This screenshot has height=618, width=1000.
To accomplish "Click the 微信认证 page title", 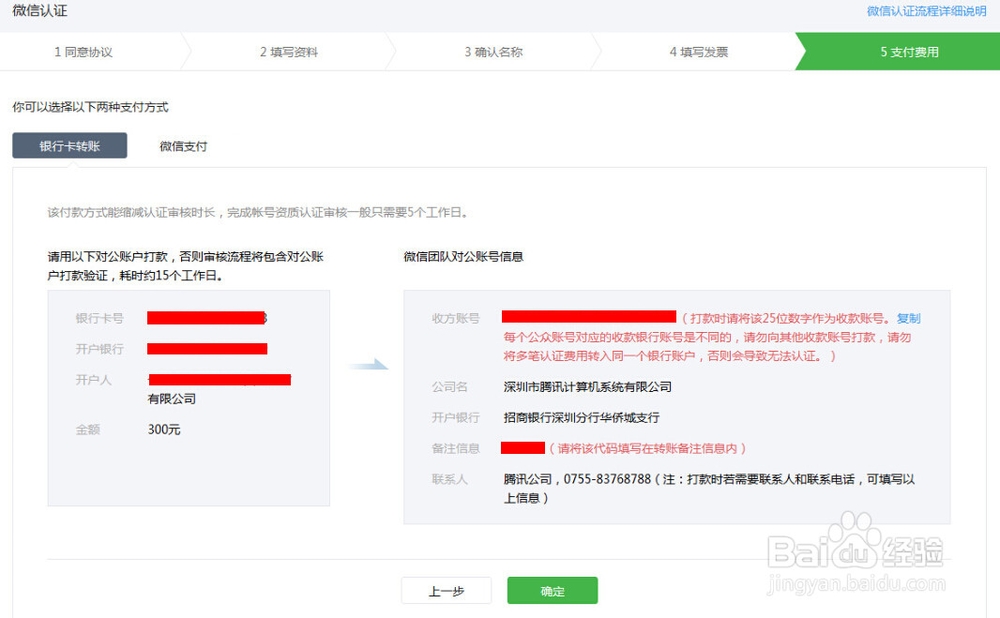I will pyautogui.click(x=39, y=11).
